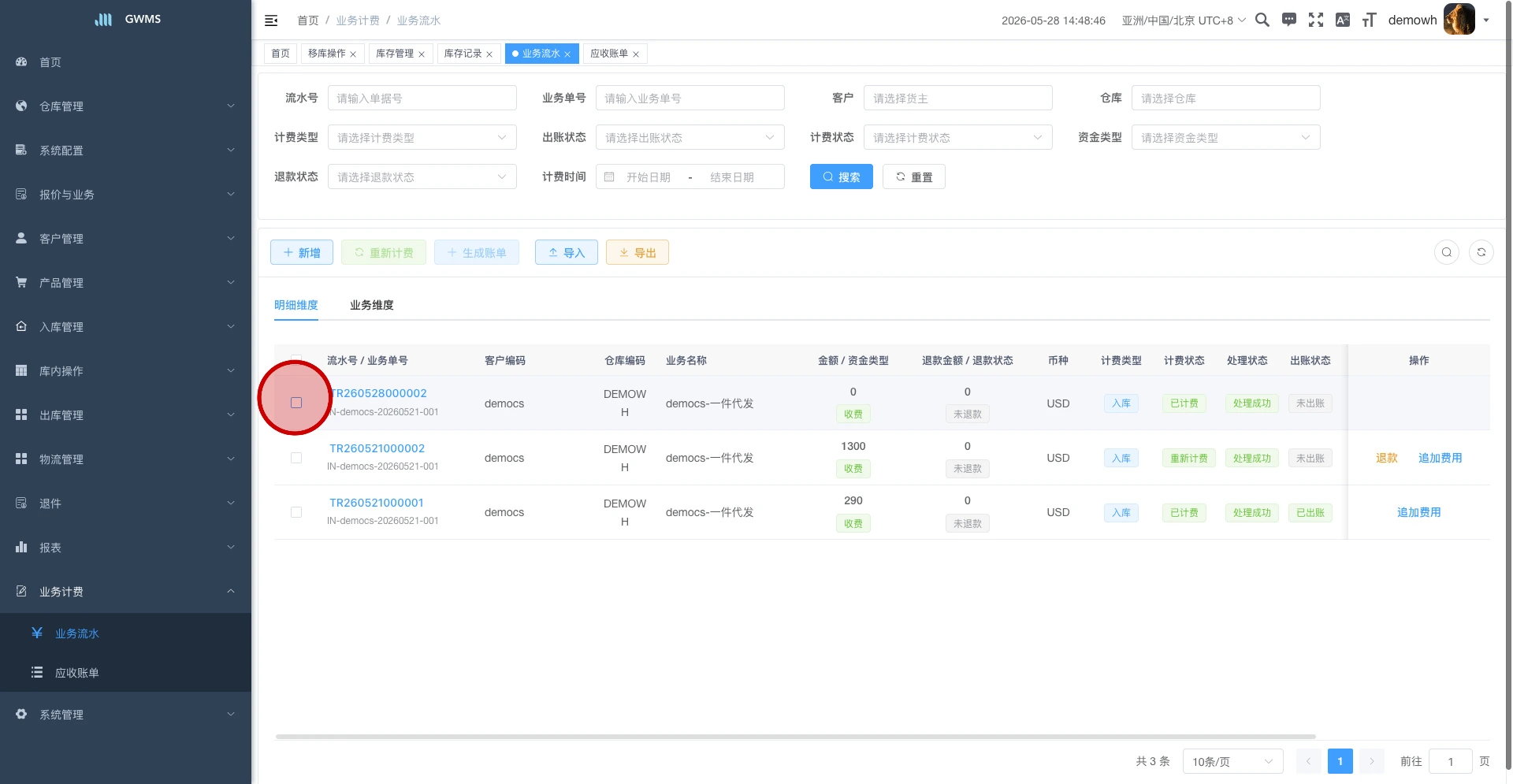Close the 库存管理 page tab

point(422,54)
